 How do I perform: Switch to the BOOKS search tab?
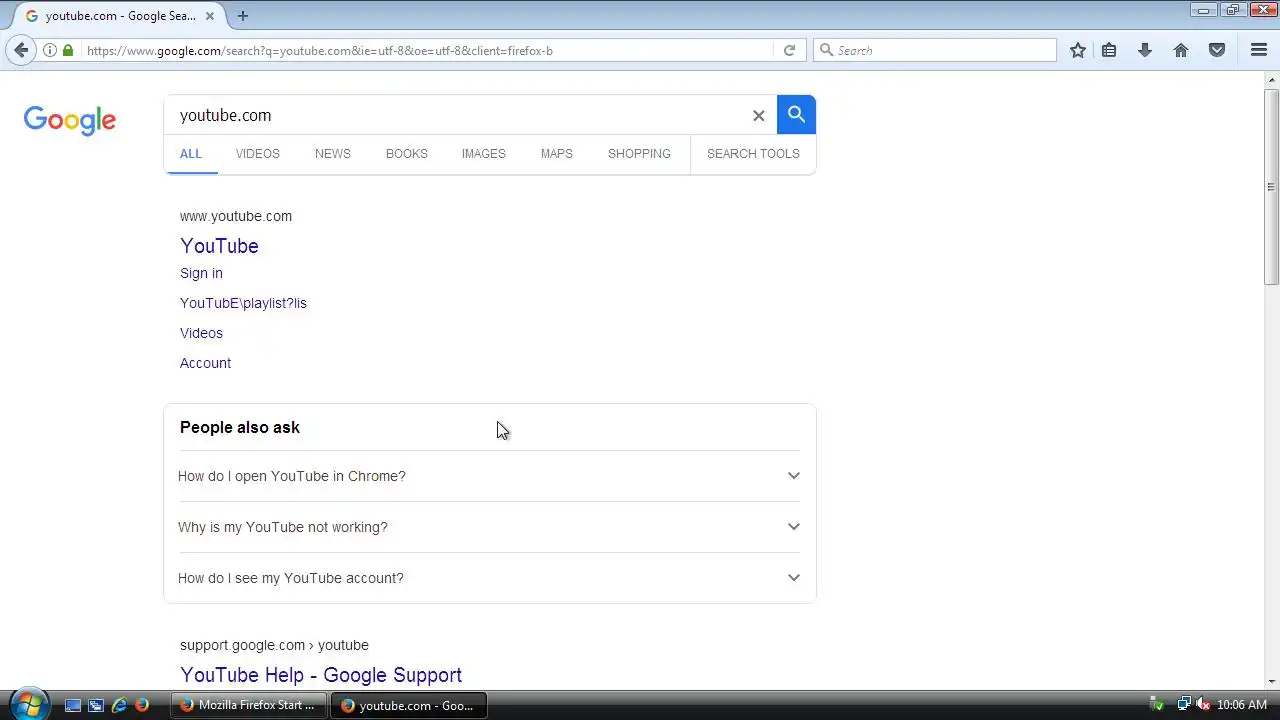(407, 154)
